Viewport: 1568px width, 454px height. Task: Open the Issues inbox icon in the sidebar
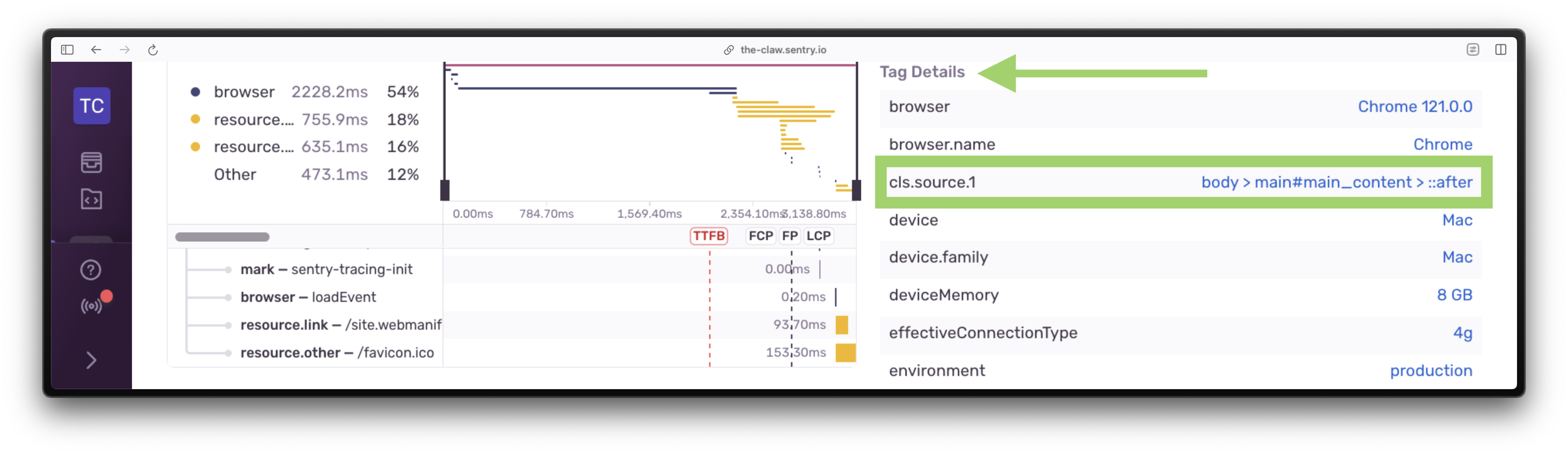(91, 163)
